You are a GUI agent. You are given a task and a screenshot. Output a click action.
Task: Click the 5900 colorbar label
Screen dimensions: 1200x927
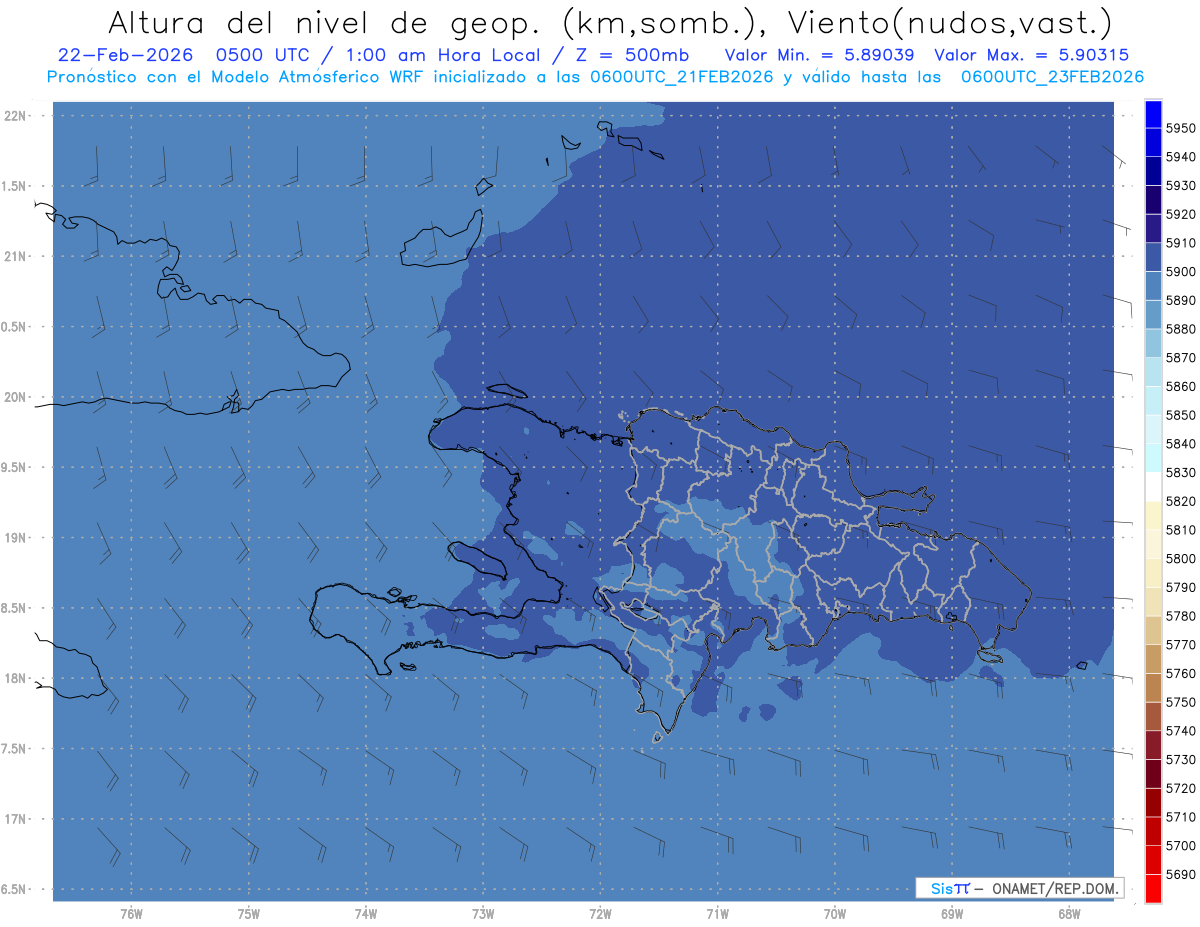[1180, 272]
